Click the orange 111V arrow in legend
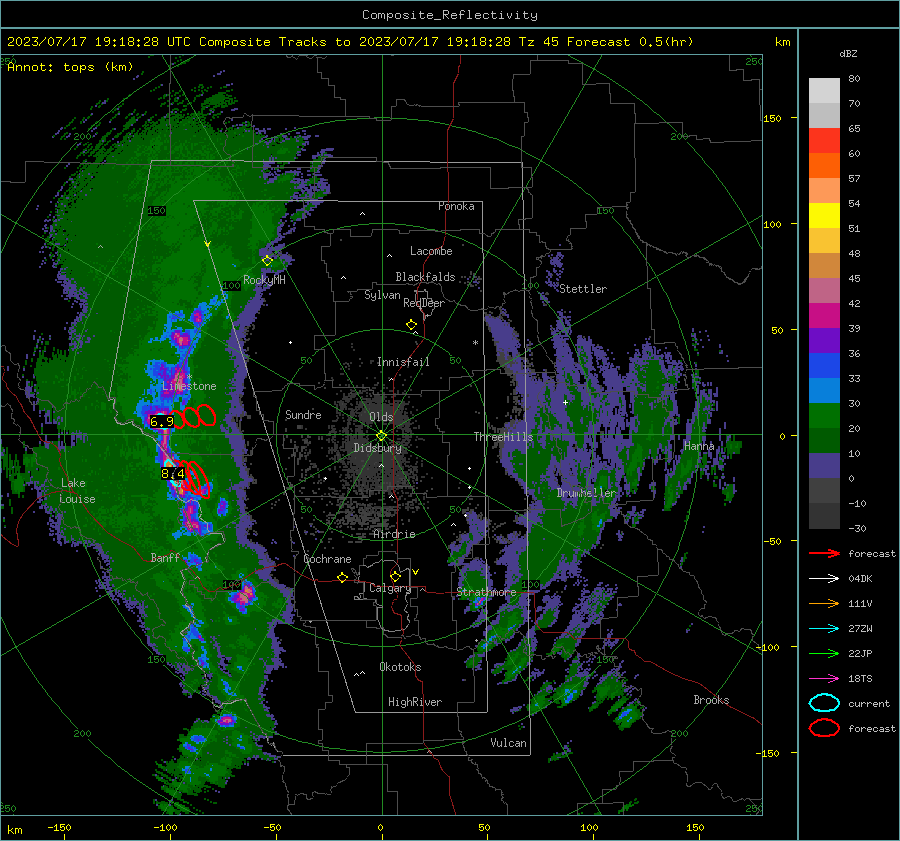The image size is (900, 841). click(x=824, y=603)
